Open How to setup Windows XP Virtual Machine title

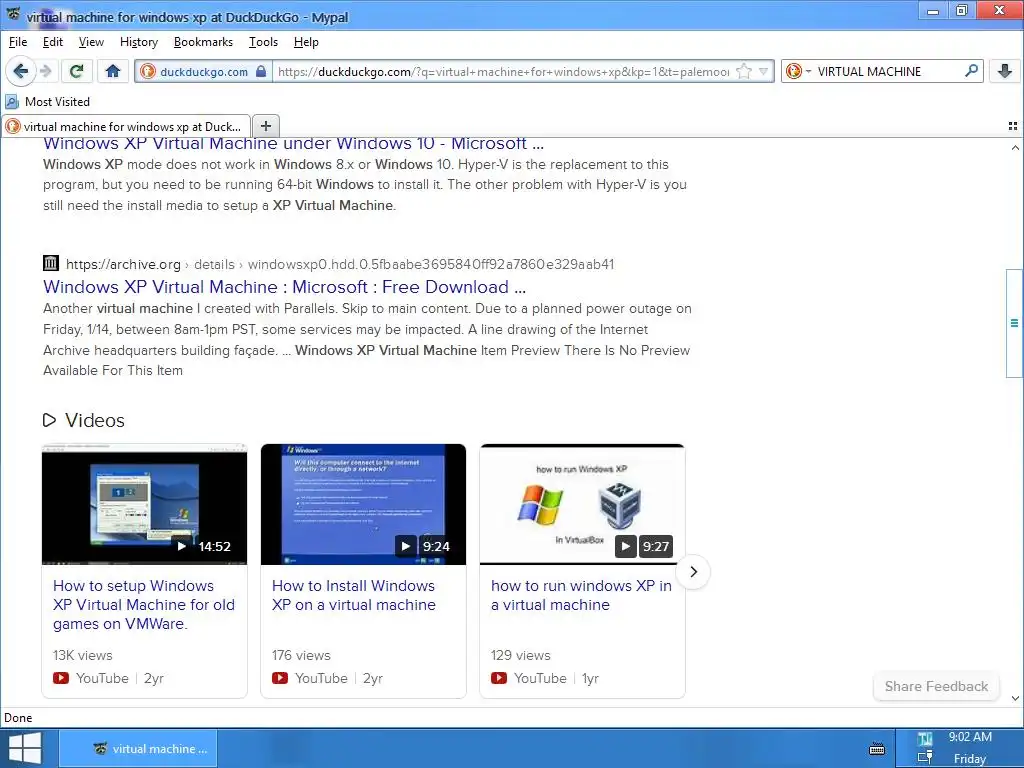point(144,605)
